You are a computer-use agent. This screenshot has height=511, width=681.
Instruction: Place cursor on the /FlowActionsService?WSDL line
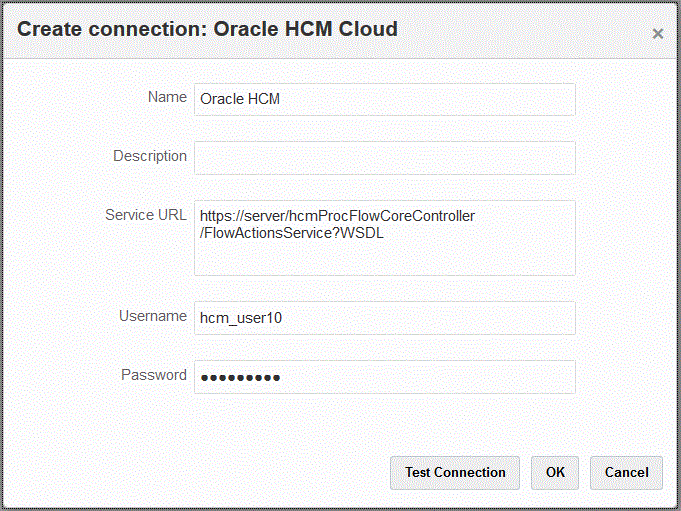(291, 234)
